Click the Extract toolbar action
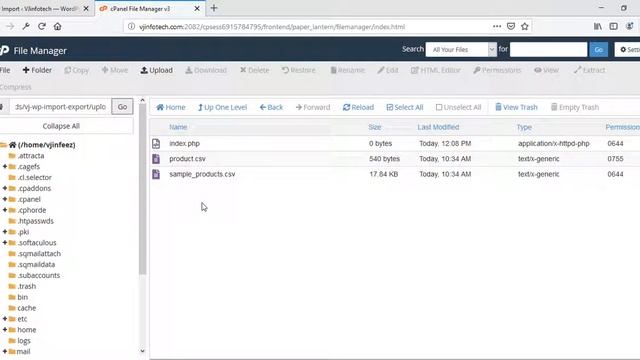The width and height of the screenshot is (640, 360). coord(589,70)
